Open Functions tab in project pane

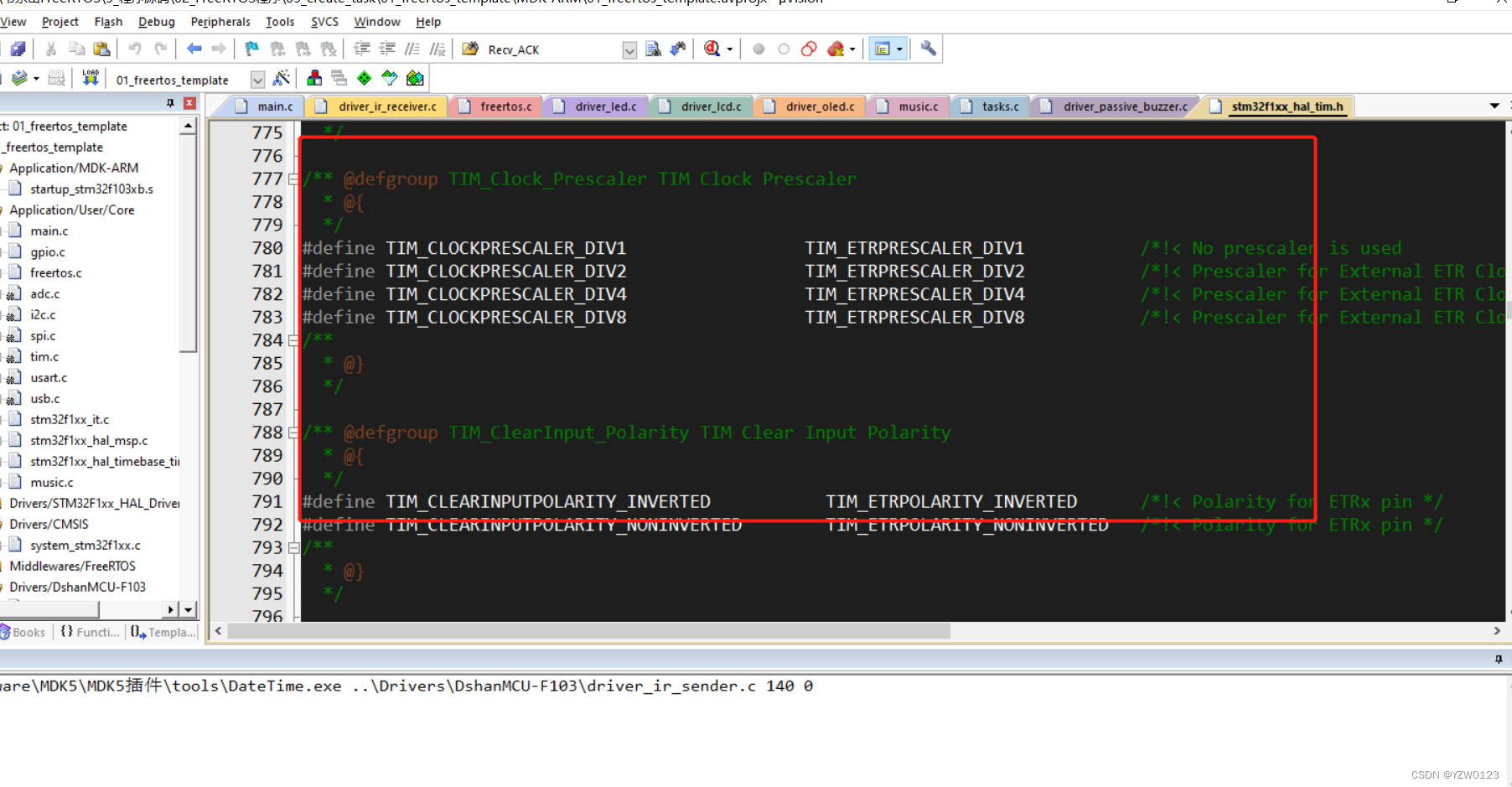click(91, 632)
